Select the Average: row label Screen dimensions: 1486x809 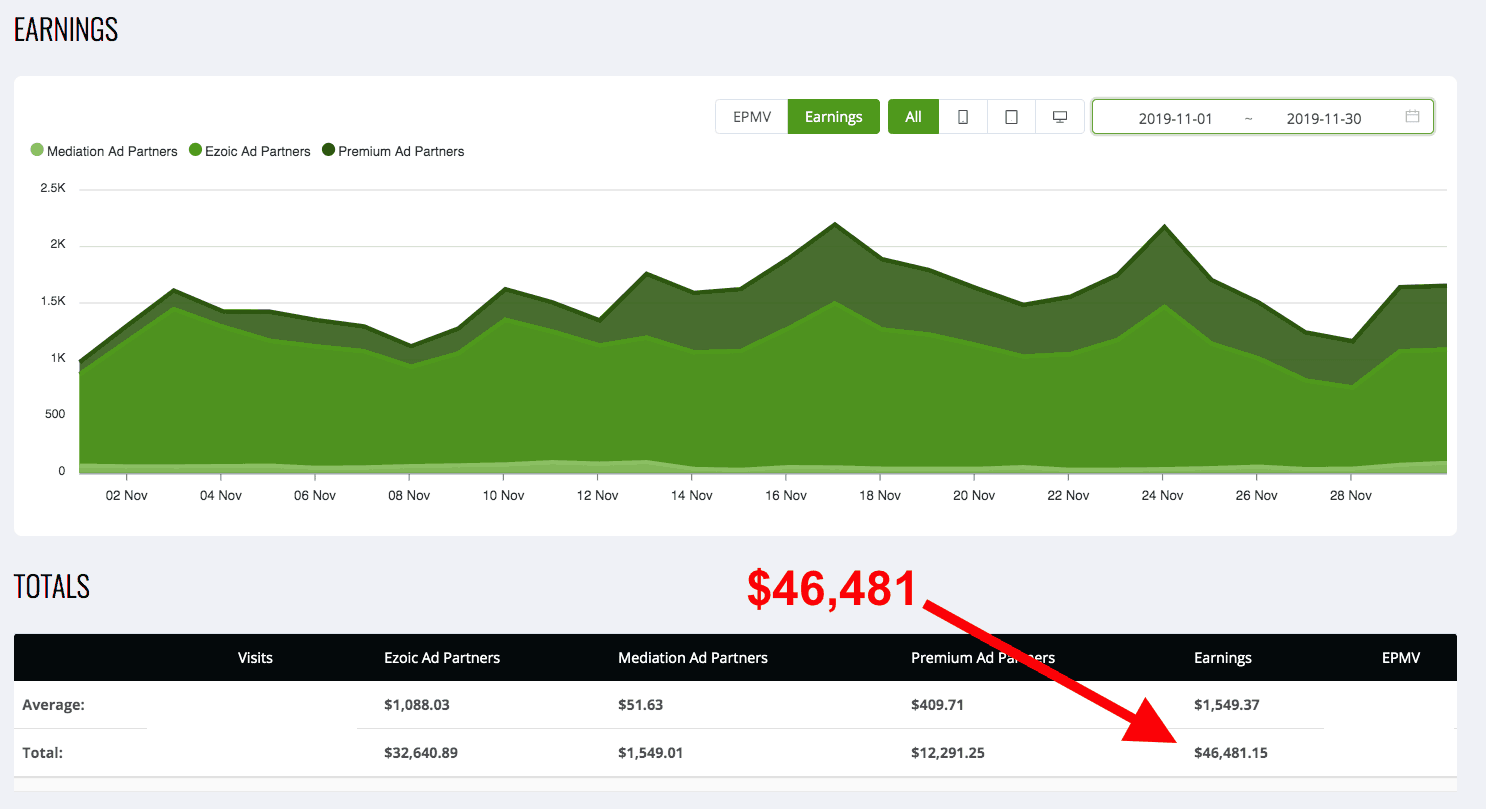[x=53, y=705]
